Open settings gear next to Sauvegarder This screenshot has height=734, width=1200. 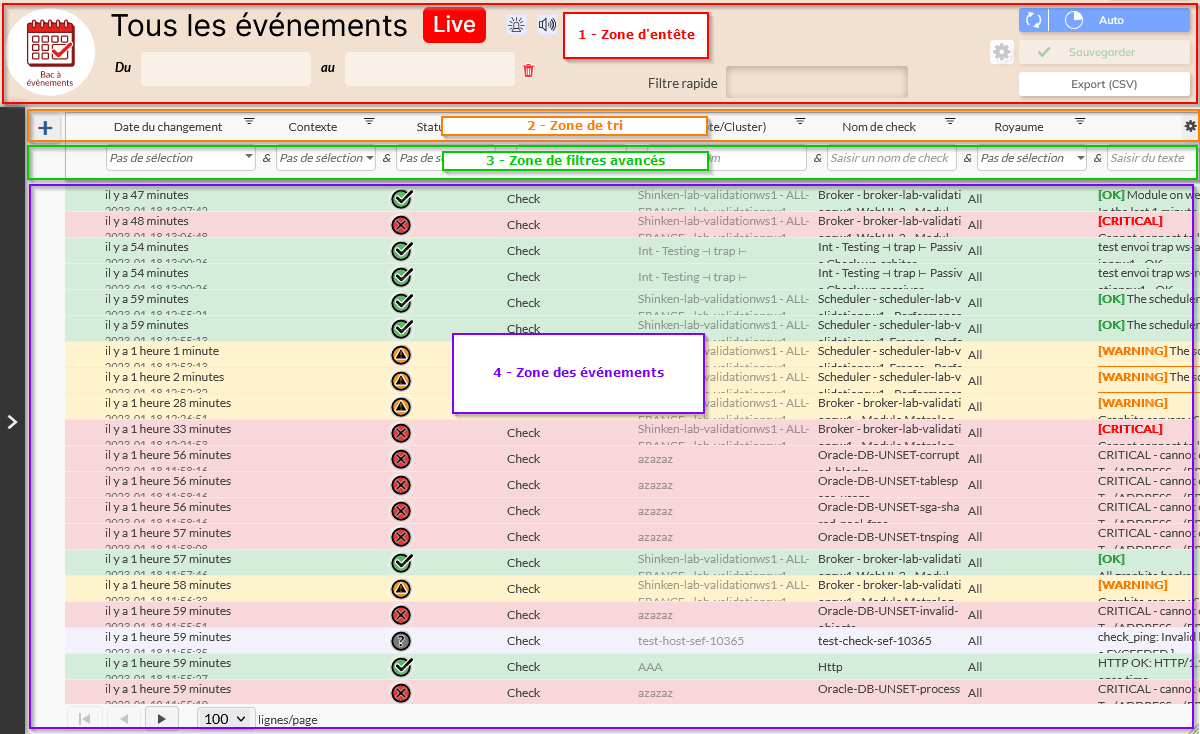point(1001,52)
